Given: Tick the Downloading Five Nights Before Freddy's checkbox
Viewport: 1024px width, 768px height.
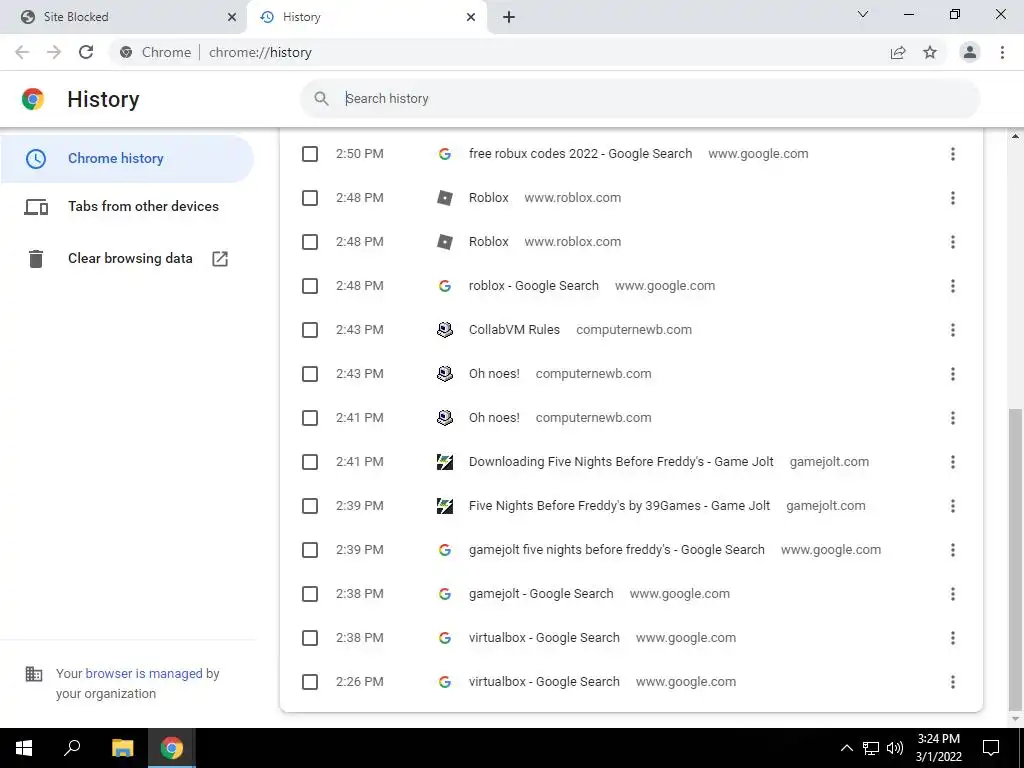Looking at the screenshot, I should pyautogui.click(x=310, y=462).
